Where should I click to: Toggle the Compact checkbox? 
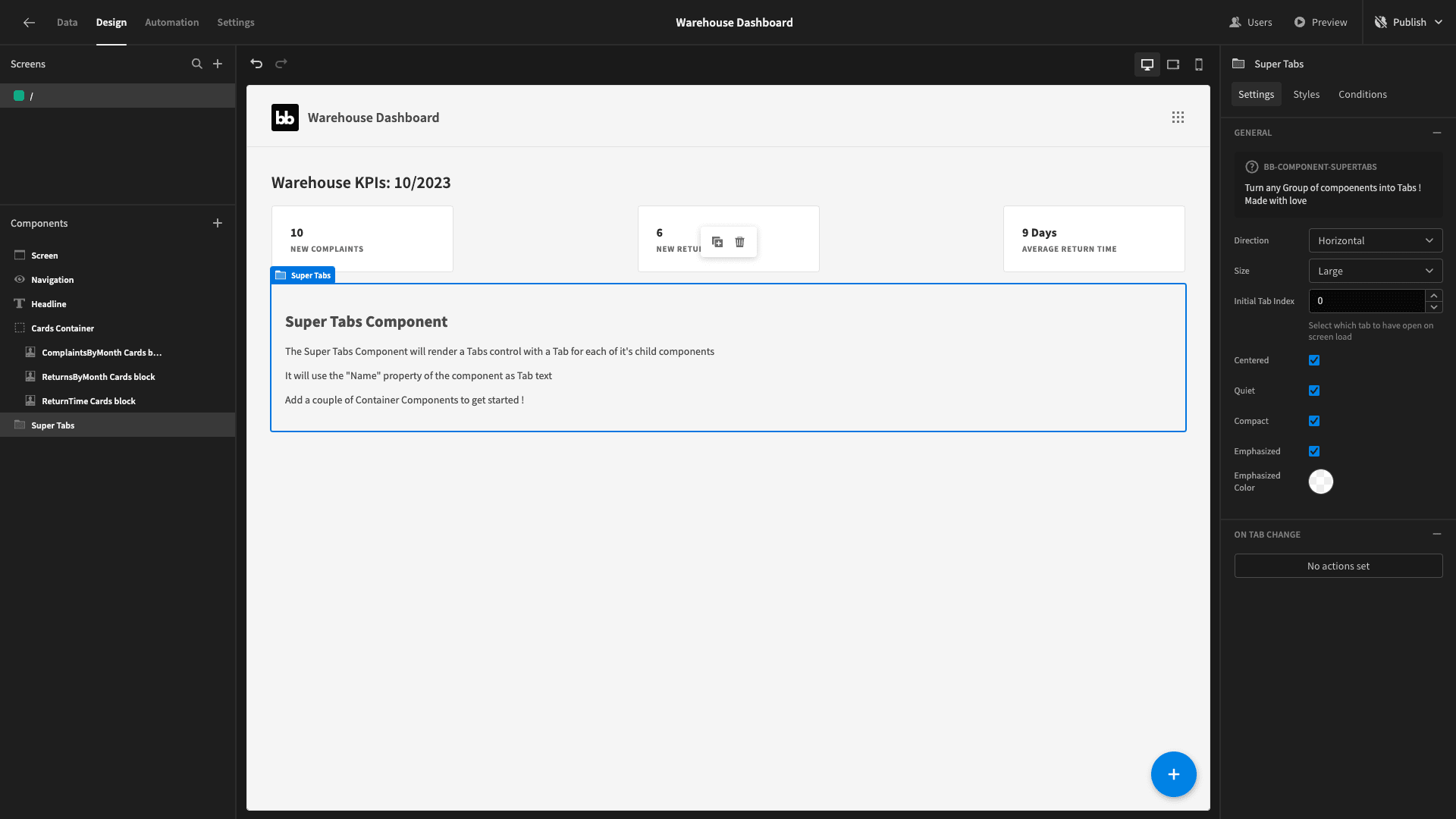coord(1314,421)
